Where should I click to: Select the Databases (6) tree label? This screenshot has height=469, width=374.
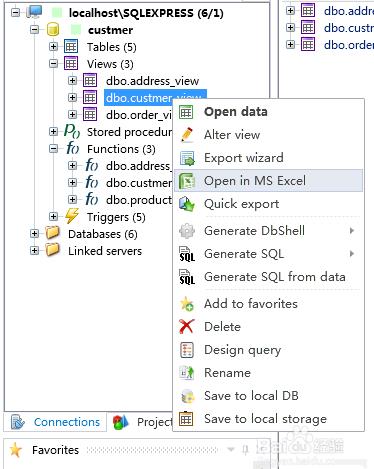103,234
